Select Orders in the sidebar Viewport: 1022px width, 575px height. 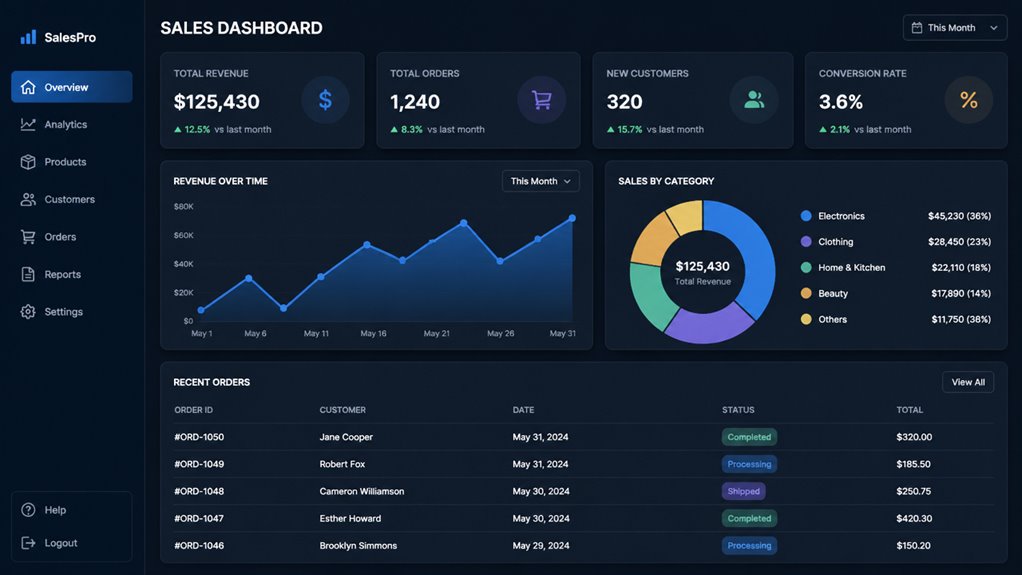click(72, 237)
